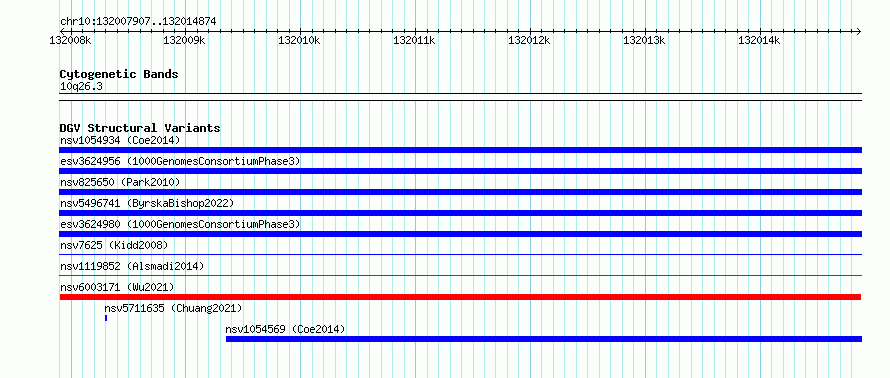Click the chr10:132007907..132014874 region label

[138, 22]
